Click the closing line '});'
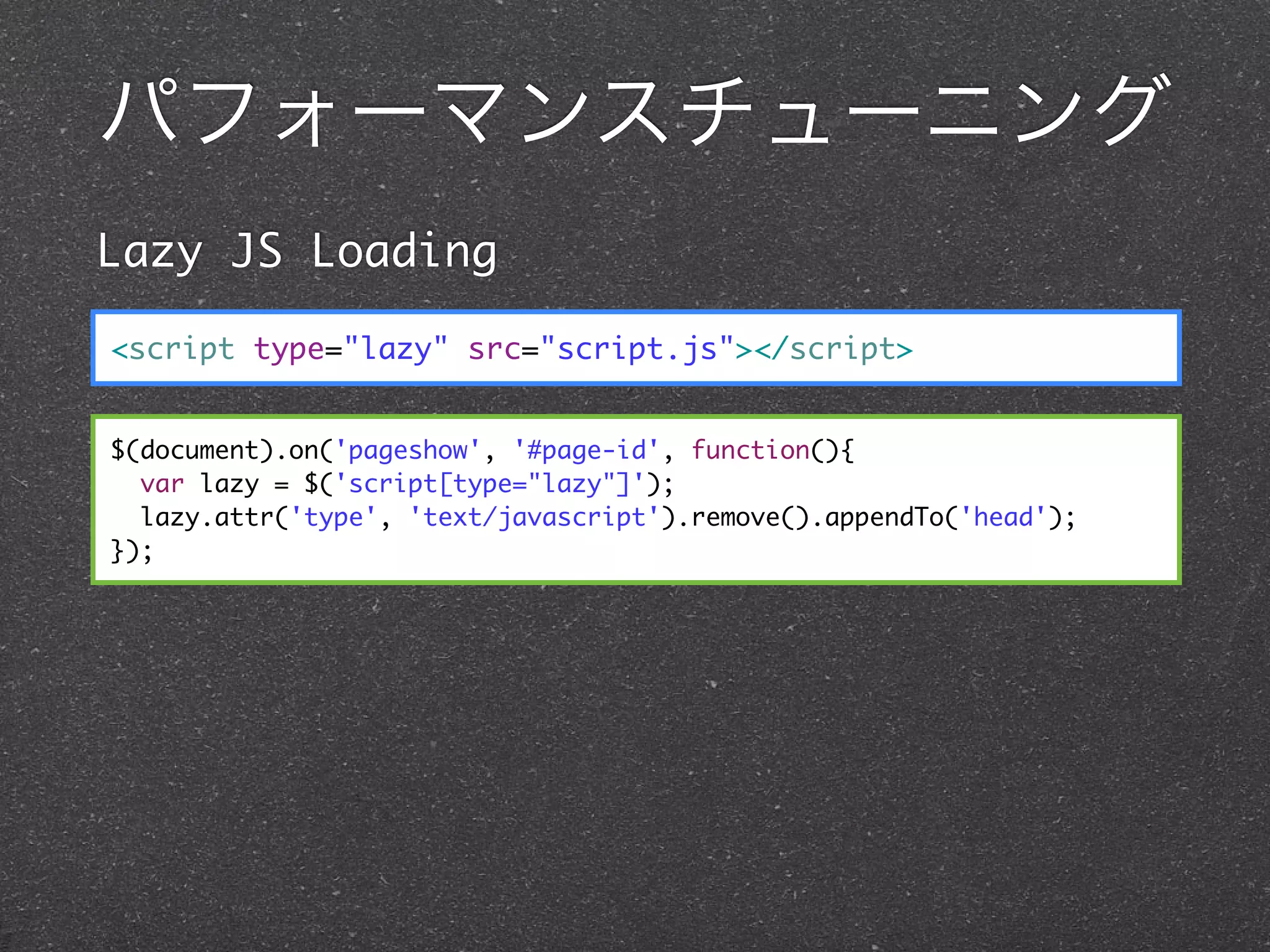This screenshot has width=1270, height=952. click(x=131, y=551)
